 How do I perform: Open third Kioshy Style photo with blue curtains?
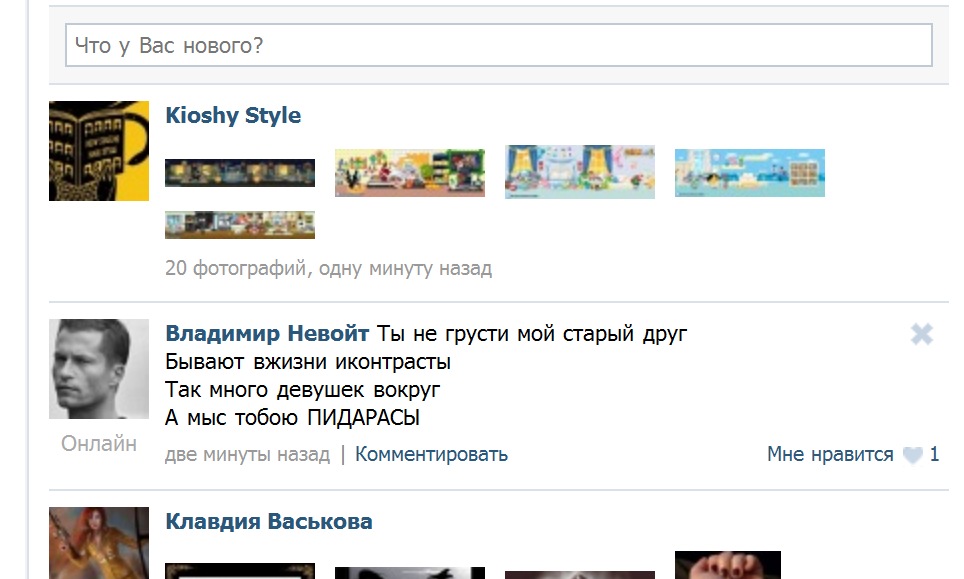click(x=580, y=172)
